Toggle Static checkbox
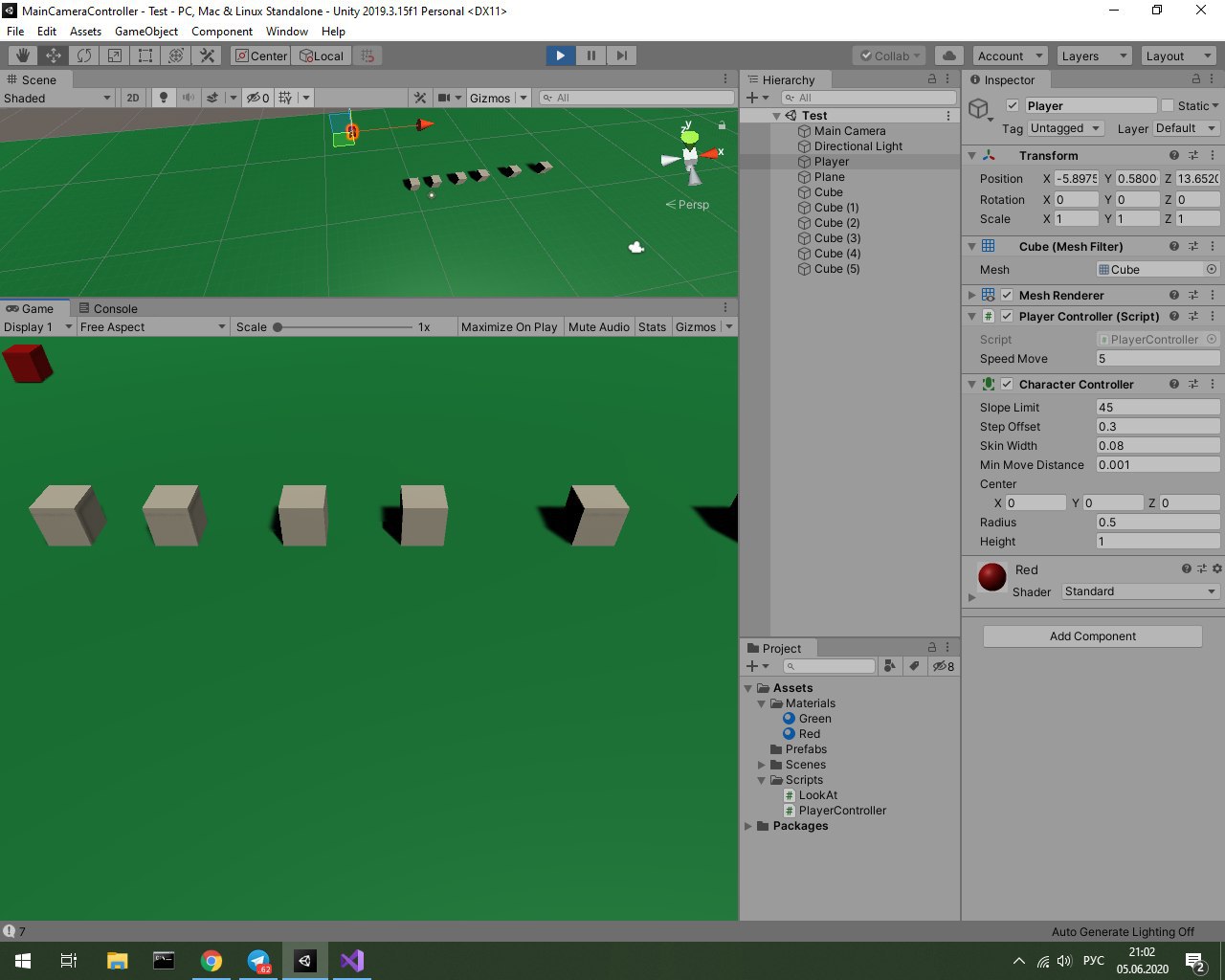The width and height of the screenshot is (1225, 980). pyautogui.click(x=1168, y=105)
